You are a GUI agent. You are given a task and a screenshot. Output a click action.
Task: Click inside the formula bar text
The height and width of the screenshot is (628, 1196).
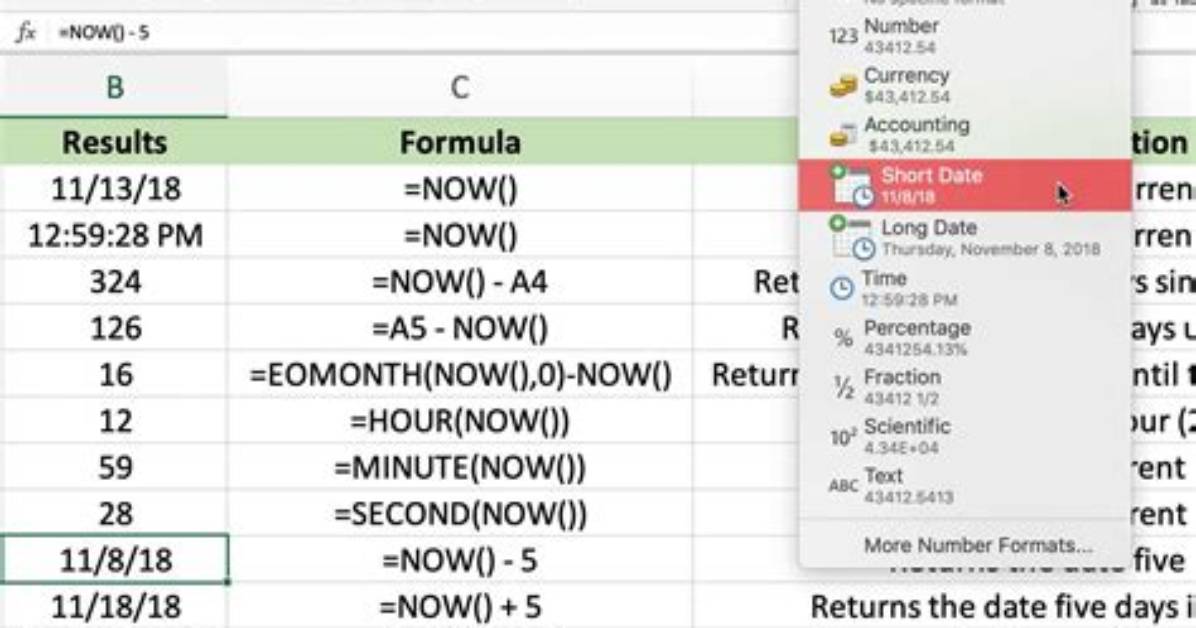pyautogui.click(x=104, y=33)
